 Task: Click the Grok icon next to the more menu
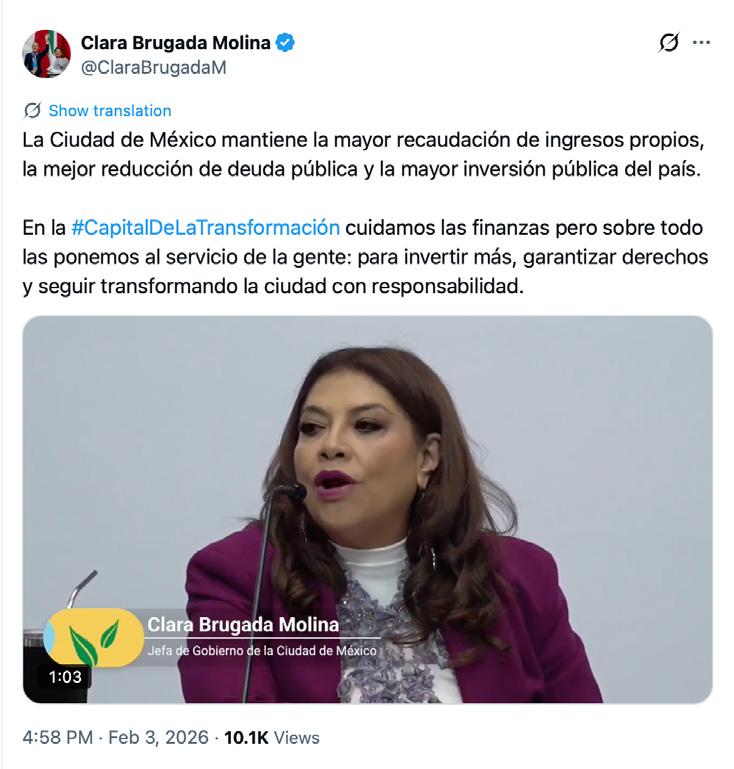pyautogui.click(x=669, y=43)
